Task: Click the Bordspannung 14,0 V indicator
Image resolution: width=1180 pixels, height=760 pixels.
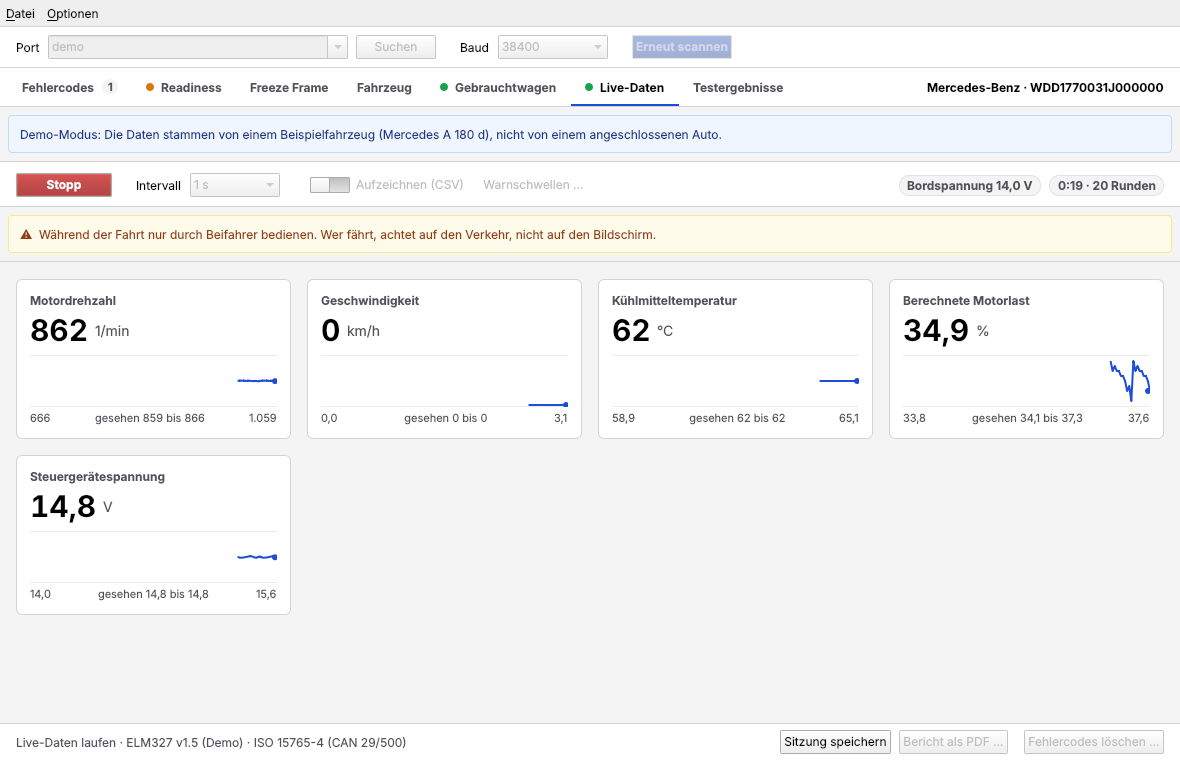Action: pos(969,186)
